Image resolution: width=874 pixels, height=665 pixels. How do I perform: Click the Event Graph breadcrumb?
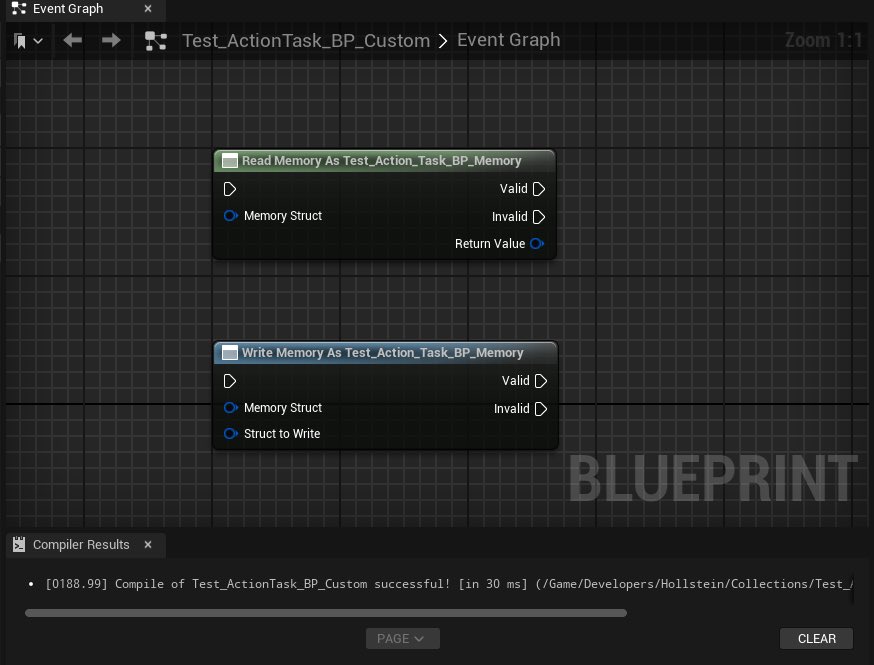508,40
